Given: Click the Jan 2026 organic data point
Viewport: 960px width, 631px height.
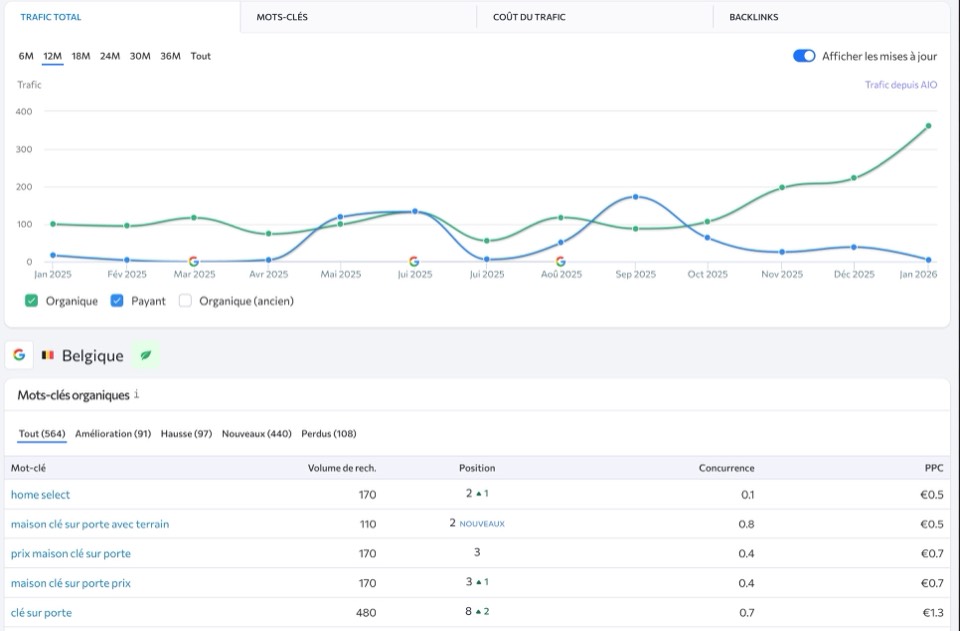Looking at the screenshot, I should tap(928, 126).
